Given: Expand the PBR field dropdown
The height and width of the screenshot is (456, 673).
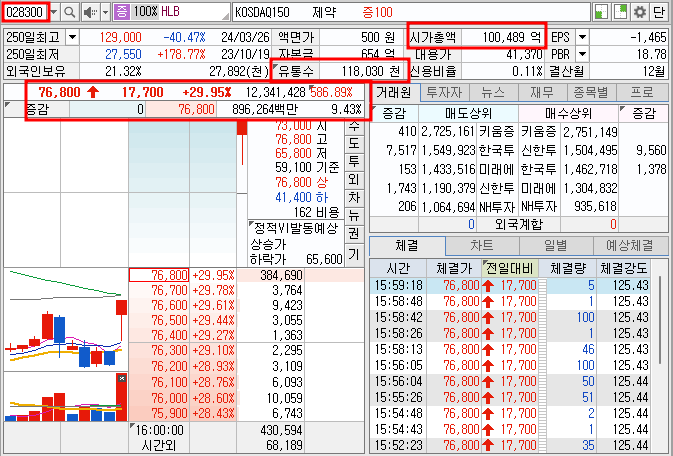Looking at the screenshot, I should [x=582, y=54].
